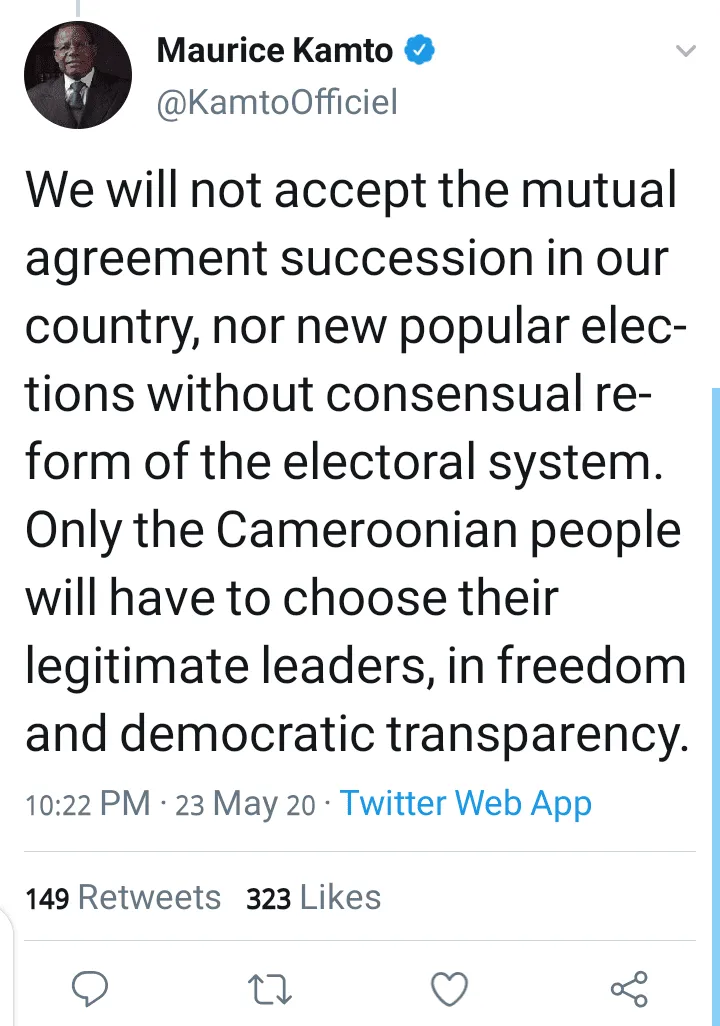Open Maurice Kamto display name
720x1026 pixels.
pos(275,50)
